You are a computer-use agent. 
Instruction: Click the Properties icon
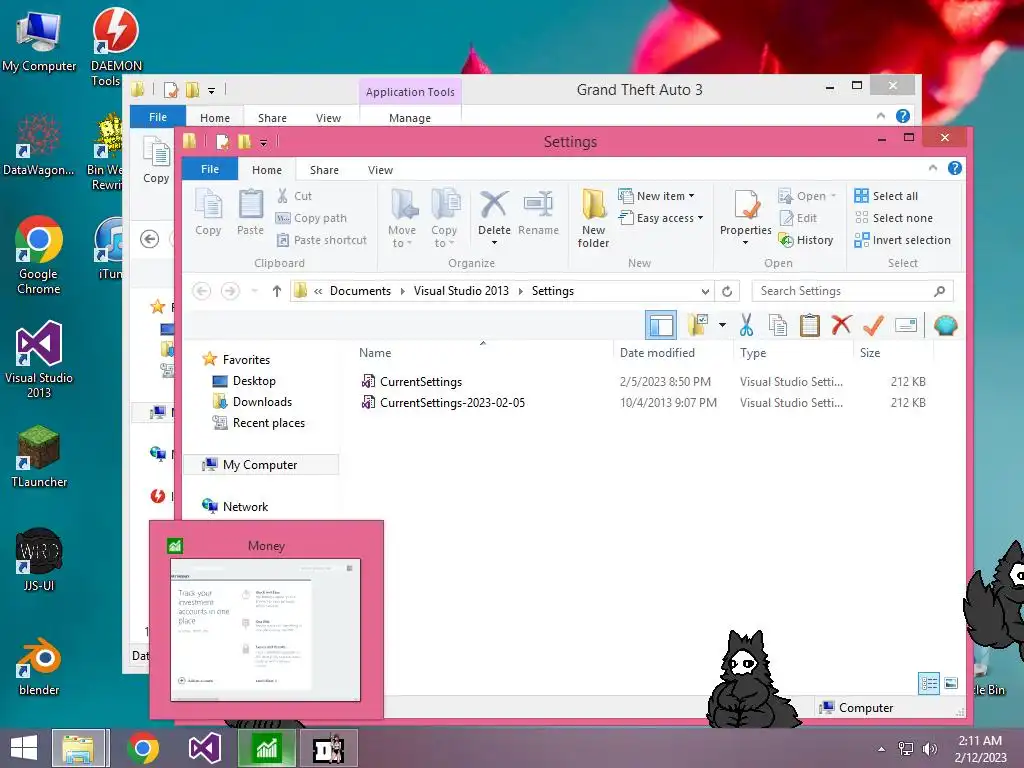tap(746, 206)
